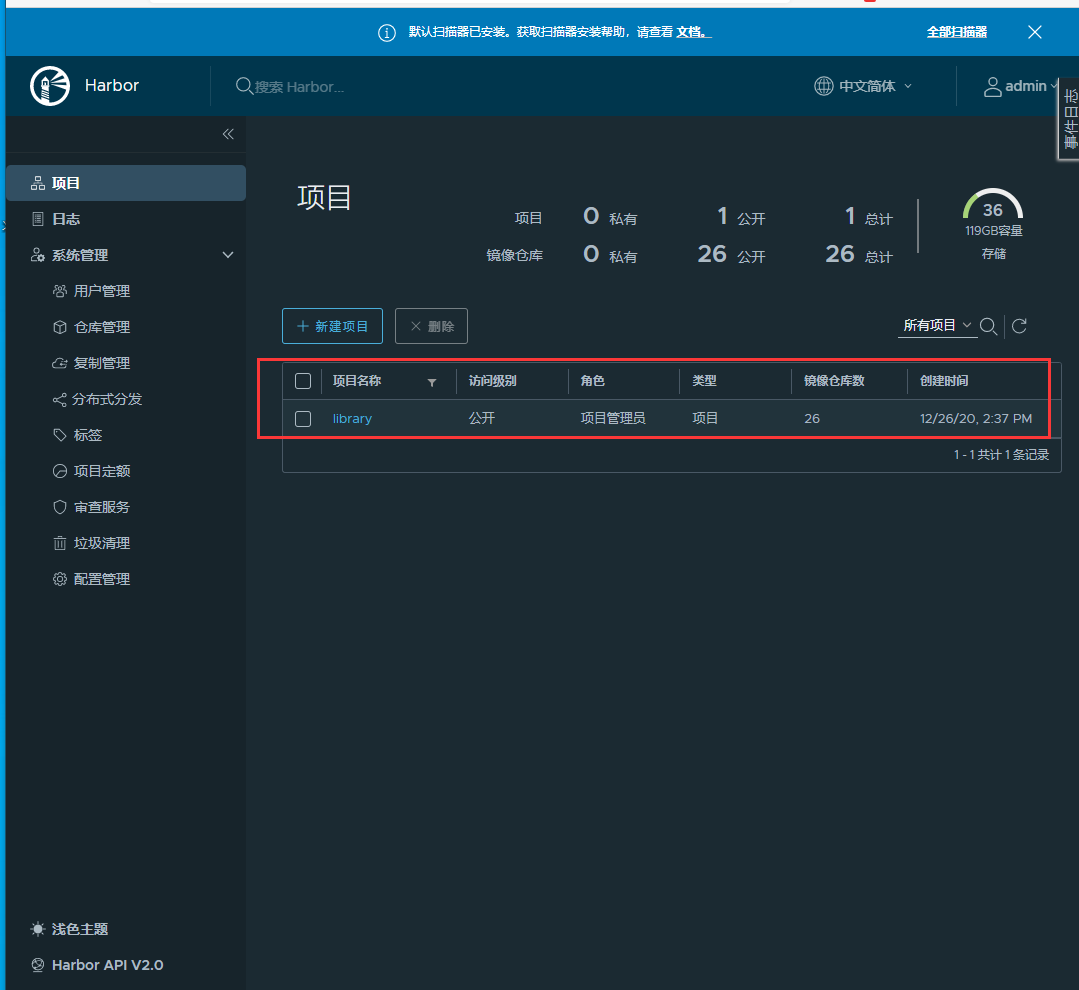Dismiss the scanner notification banner

point(1034,32)
